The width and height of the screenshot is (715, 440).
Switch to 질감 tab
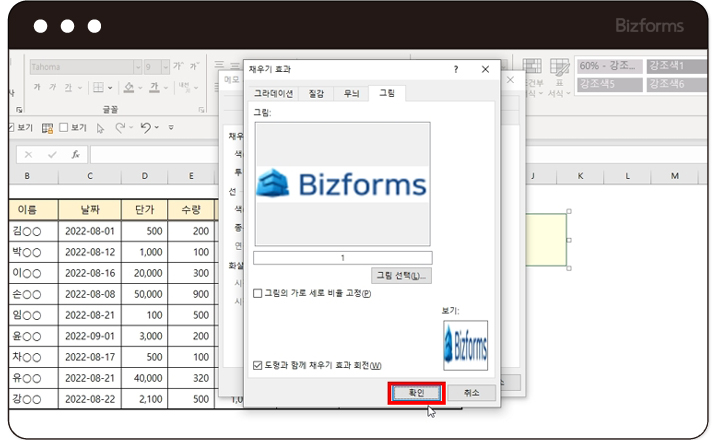(316, 93)
